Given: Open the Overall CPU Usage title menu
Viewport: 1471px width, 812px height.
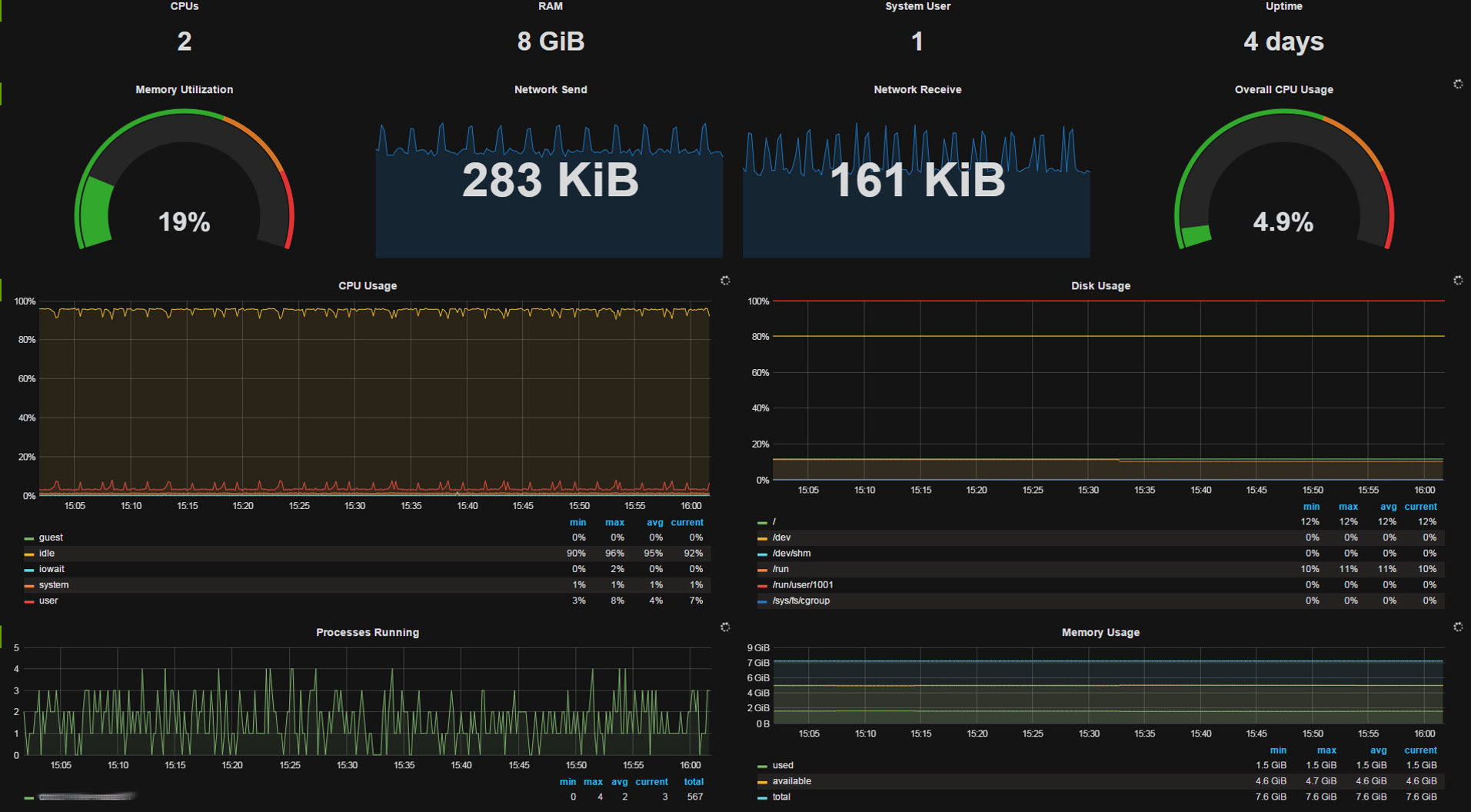Looking at the screenshot, I should click(1283, 89).
